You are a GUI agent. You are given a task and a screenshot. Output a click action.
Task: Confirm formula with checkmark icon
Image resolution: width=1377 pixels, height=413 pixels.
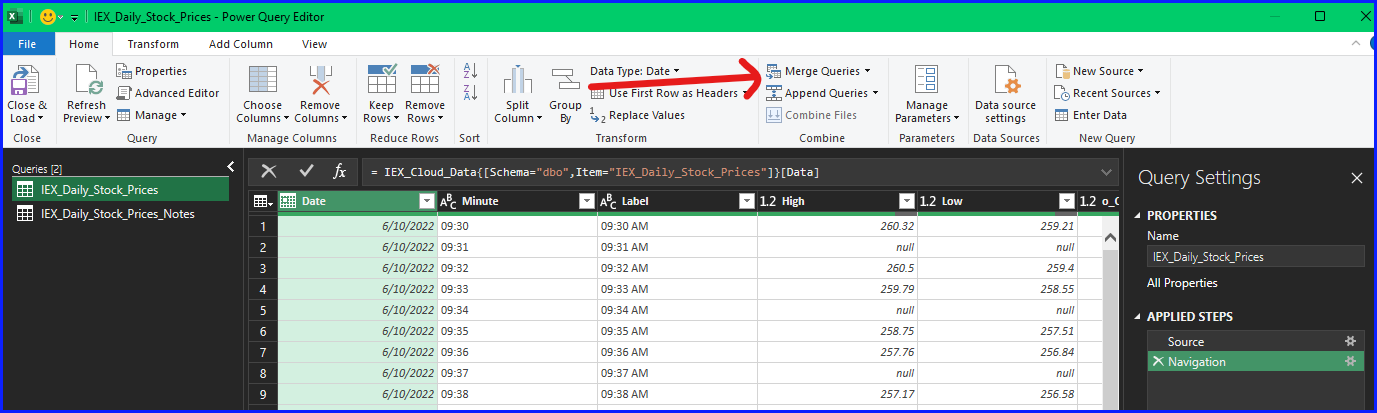click(306, 171)
